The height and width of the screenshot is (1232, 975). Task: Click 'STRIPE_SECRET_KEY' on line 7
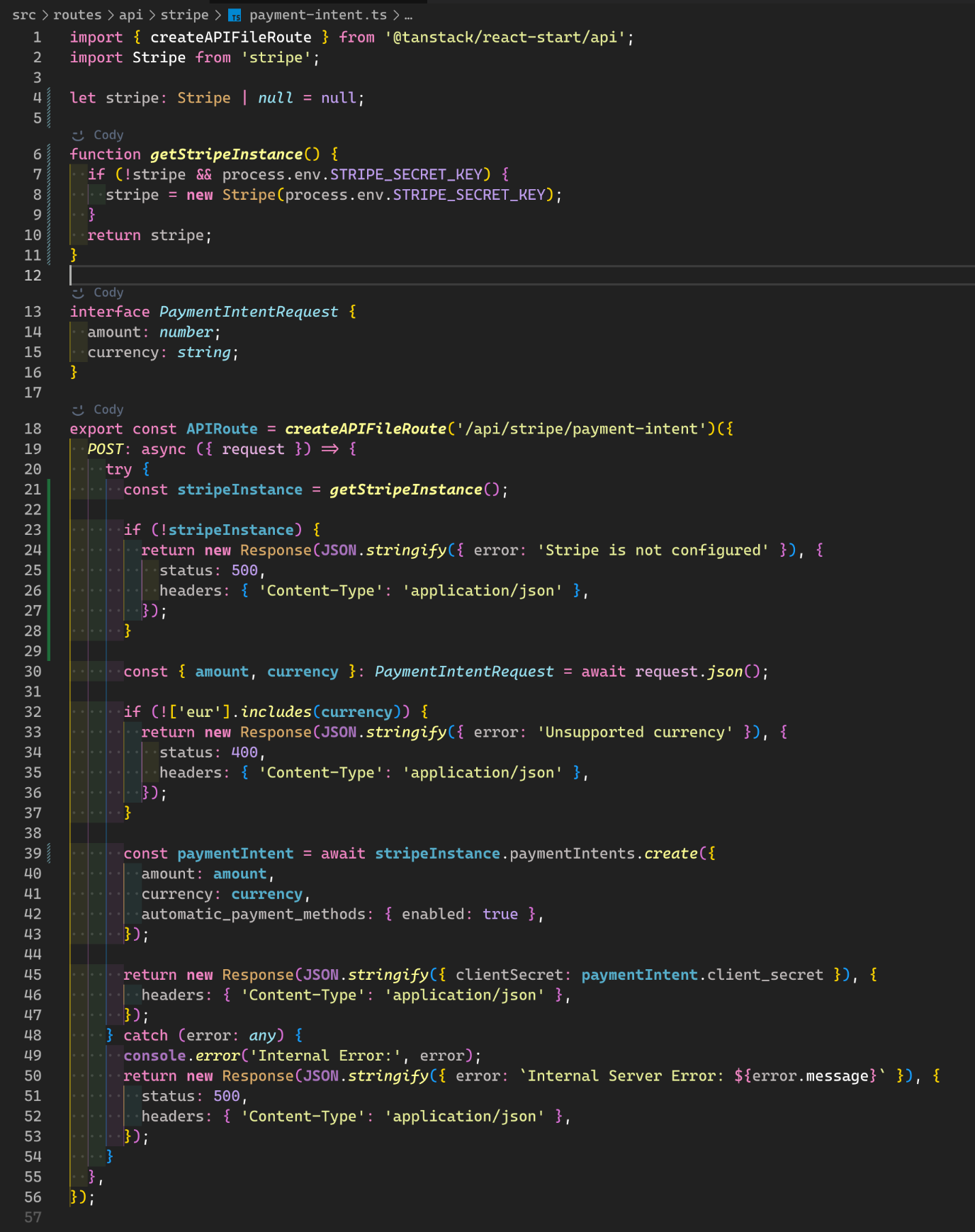[406, 174]
